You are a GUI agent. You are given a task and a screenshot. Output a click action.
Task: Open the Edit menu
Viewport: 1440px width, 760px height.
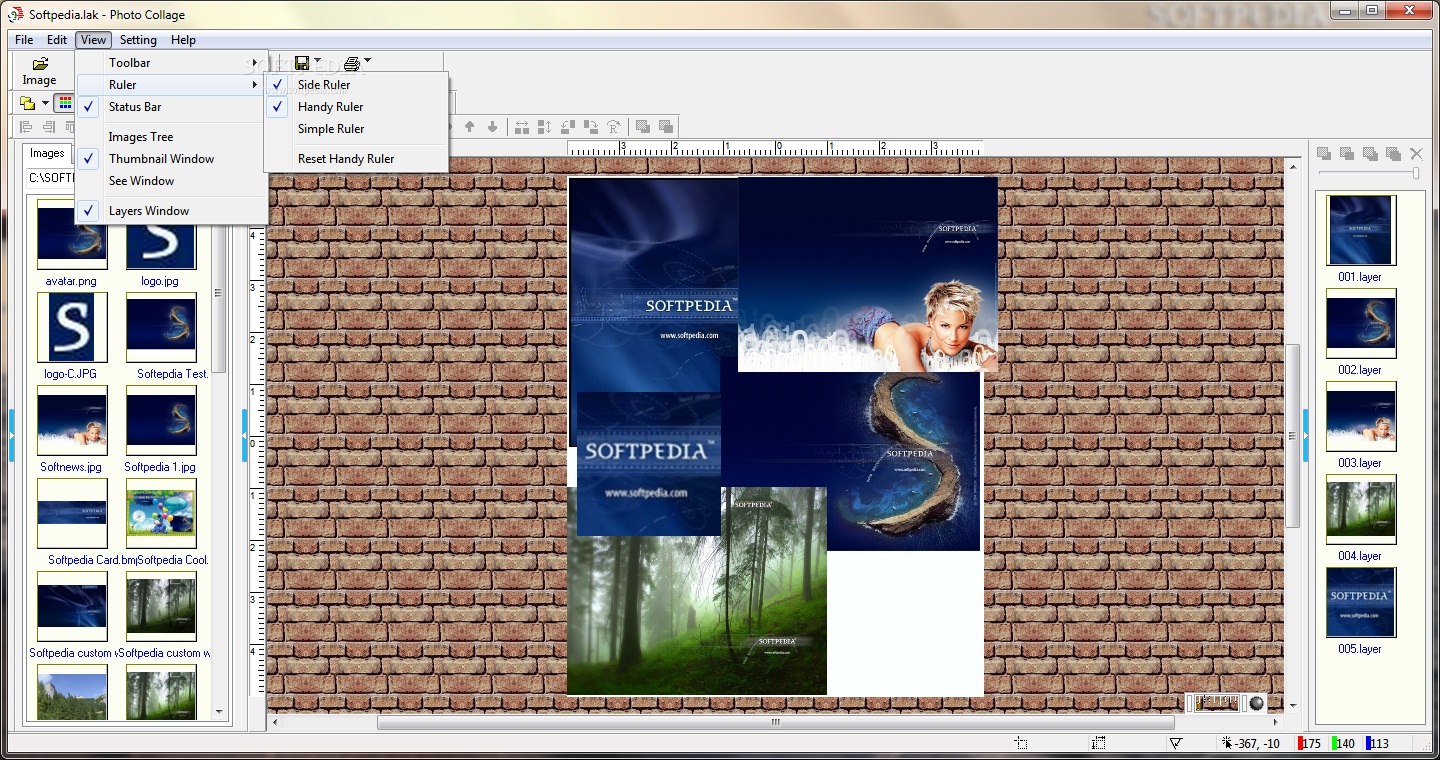point(57,40)
